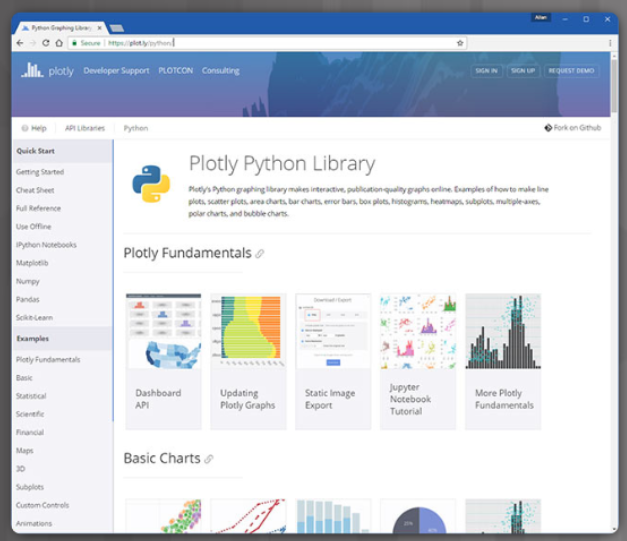Open Custom Controls in sidebar

(42, 505)
